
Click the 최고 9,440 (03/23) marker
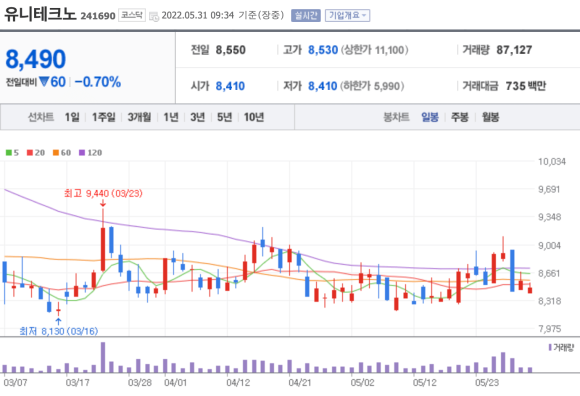click(x=103, y=193)
